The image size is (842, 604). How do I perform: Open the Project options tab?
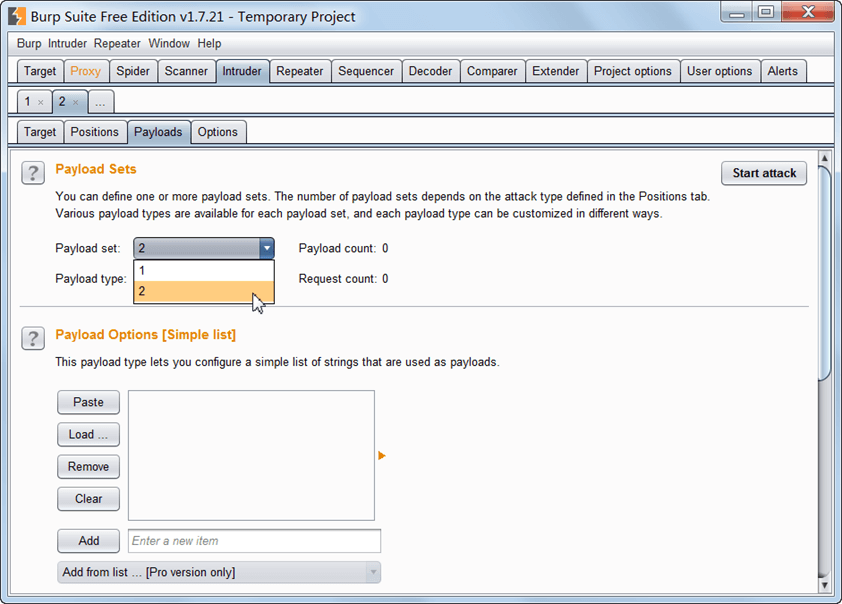click(x=633, y=71)
